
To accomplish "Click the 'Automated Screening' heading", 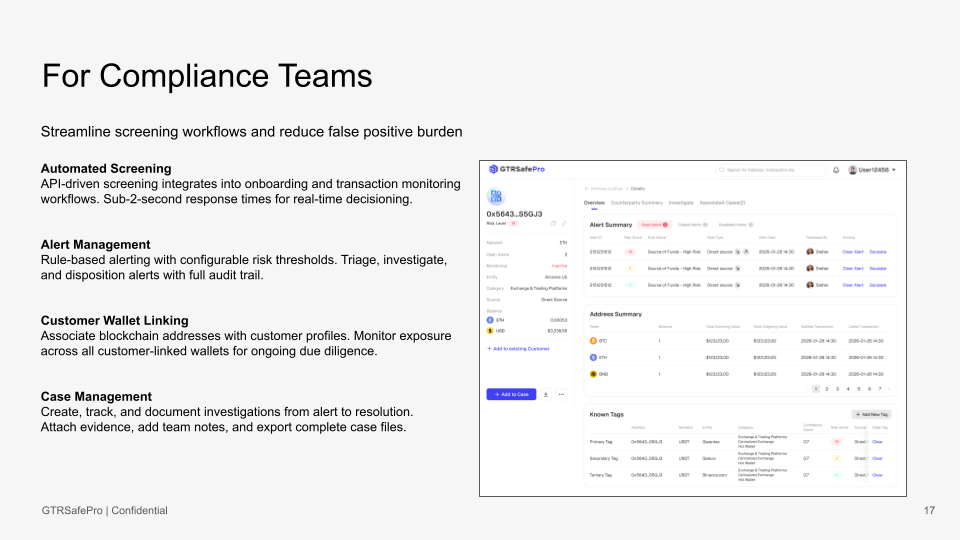I will coord(106,168).
